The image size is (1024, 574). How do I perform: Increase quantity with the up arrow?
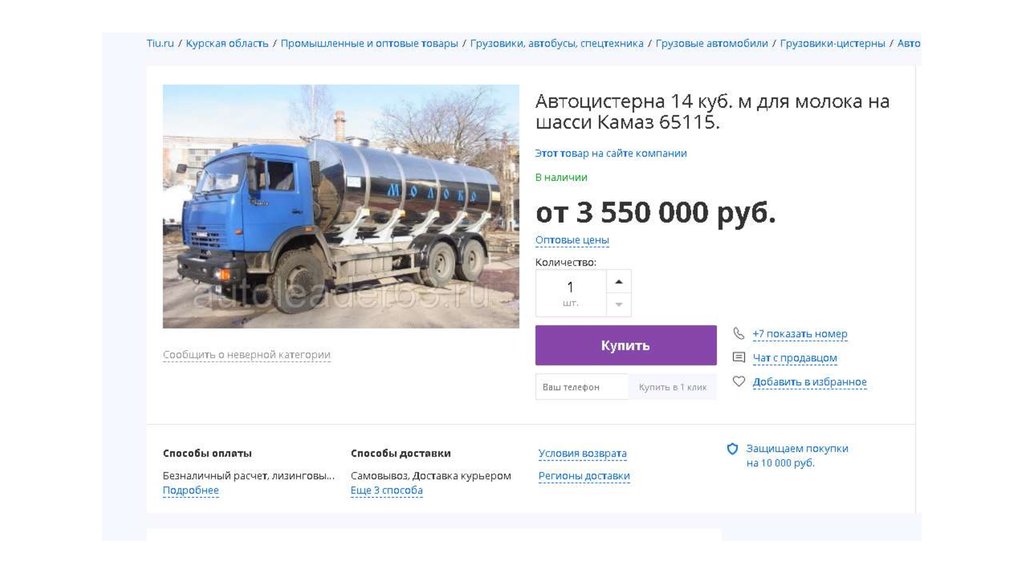(x=619, y=282)
